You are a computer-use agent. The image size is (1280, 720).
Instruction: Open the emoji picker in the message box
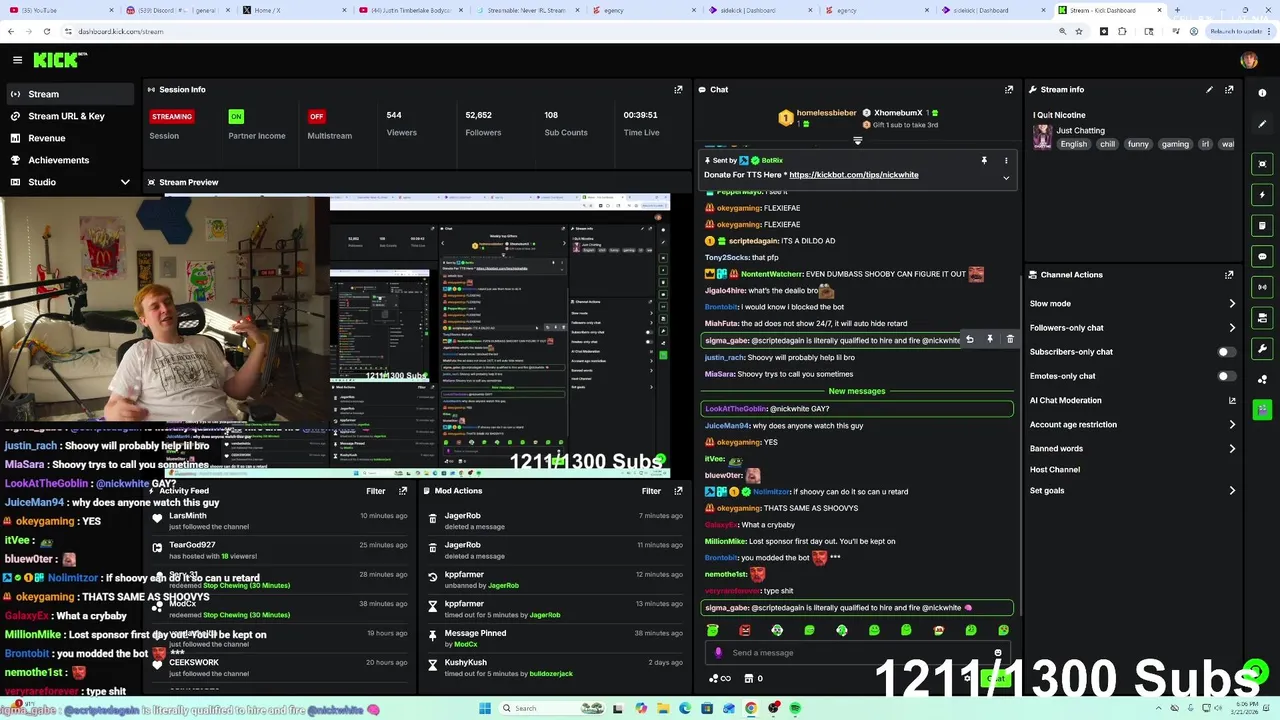click(997, 653)
